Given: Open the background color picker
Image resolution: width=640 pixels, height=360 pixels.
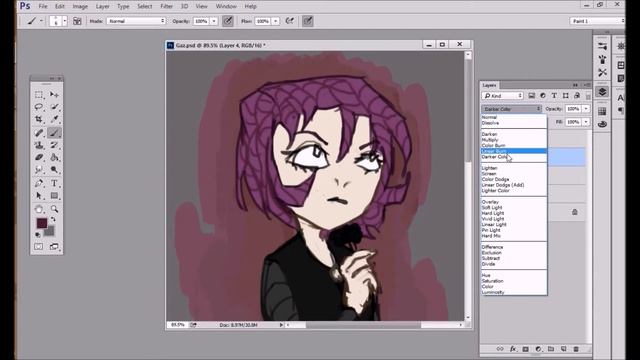Looking at the screenshot, I should pyautogui.click(x=50, y=232).
